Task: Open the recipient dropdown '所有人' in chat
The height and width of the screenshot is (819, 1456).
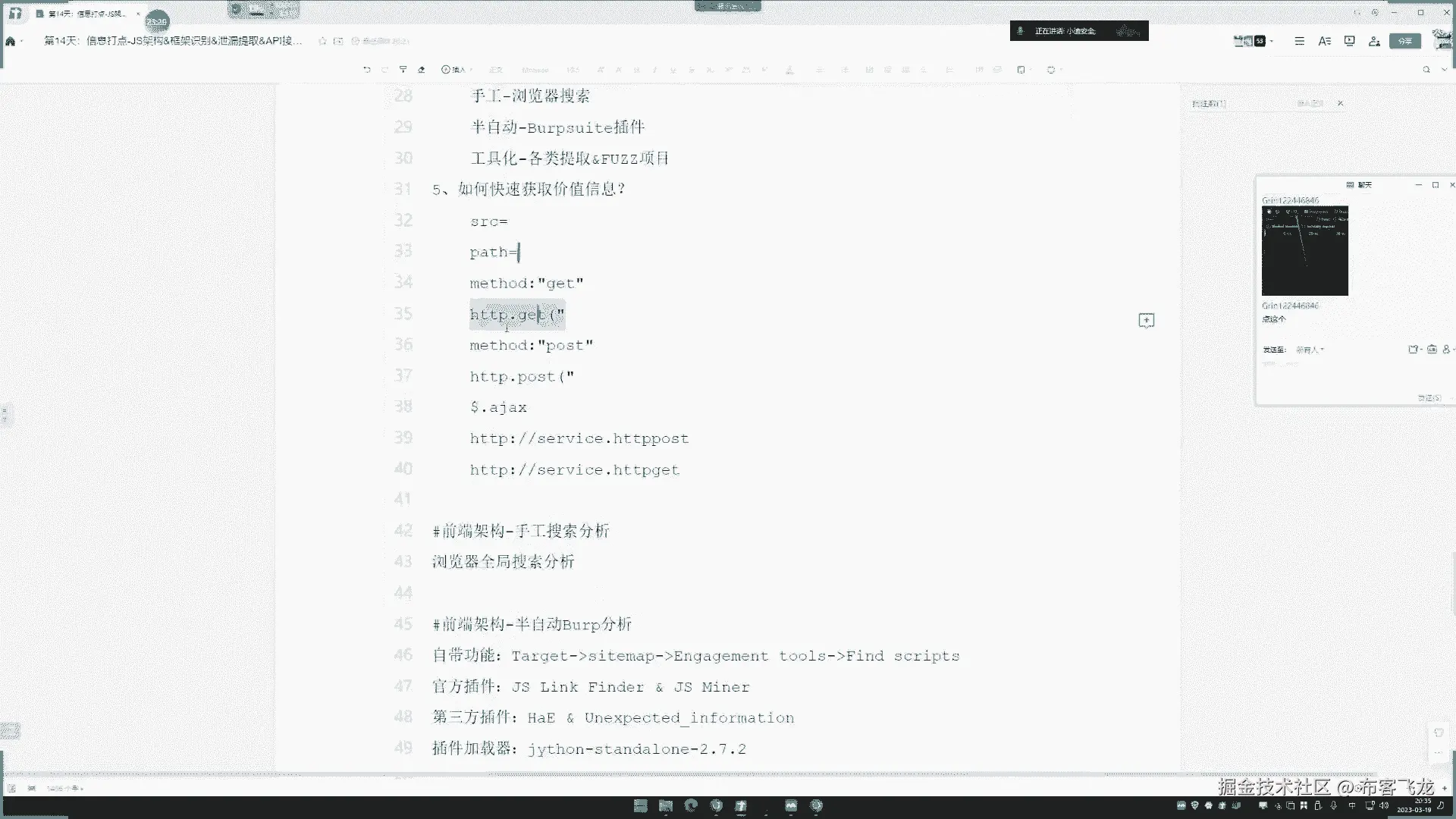Action: point(1310,350)
